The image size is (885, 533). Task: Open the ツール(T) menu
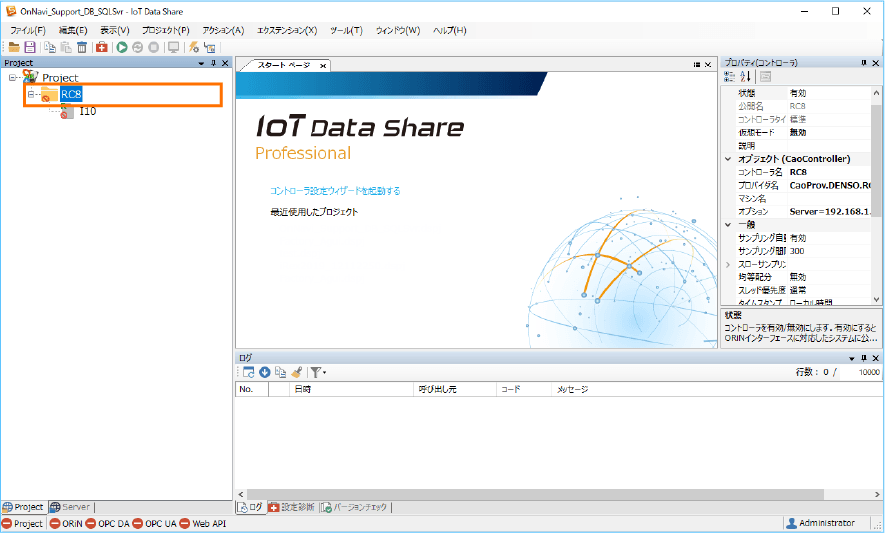pyautogui.click(x=345, y=31)
